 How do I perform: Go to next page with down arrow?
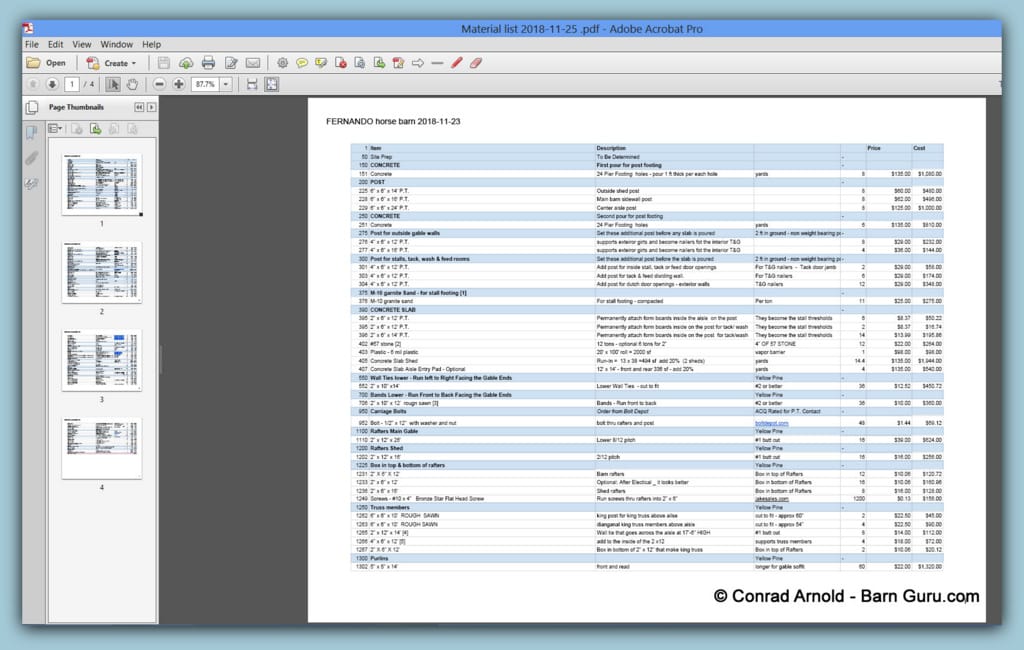coord(52,84)
